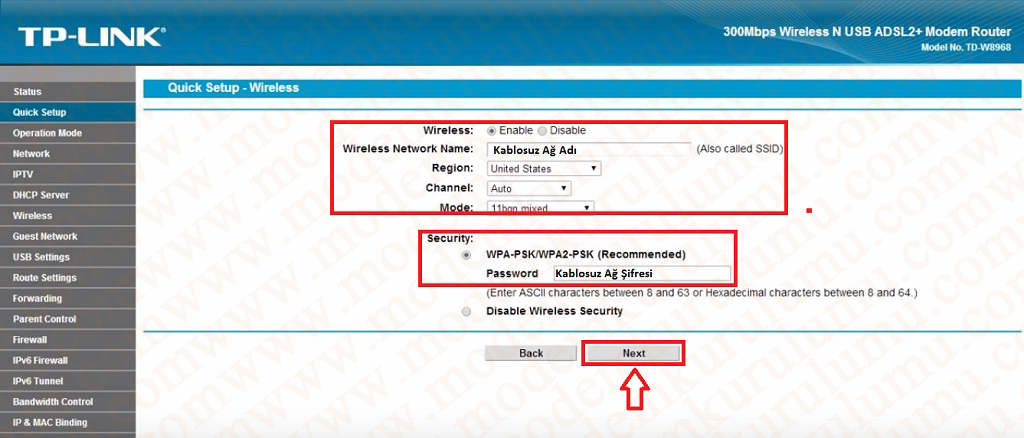The width and height of the screenshot is (1024, 438).
Task: Select Disable Wireless Security radio button
Action: [466, 312]
